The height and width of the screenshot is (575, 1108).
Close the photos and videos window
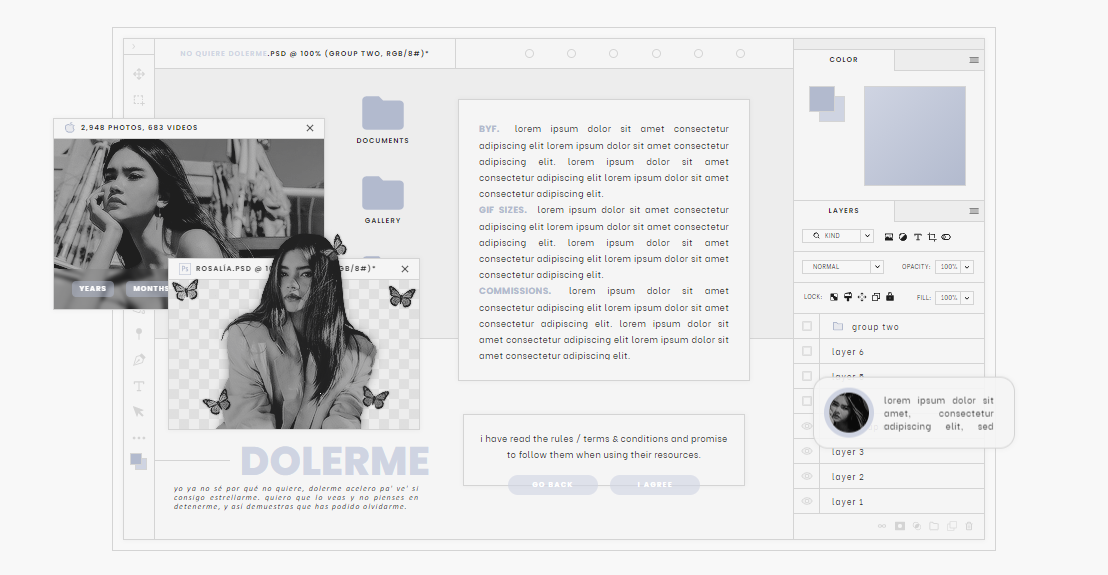(x=310, y=128)
